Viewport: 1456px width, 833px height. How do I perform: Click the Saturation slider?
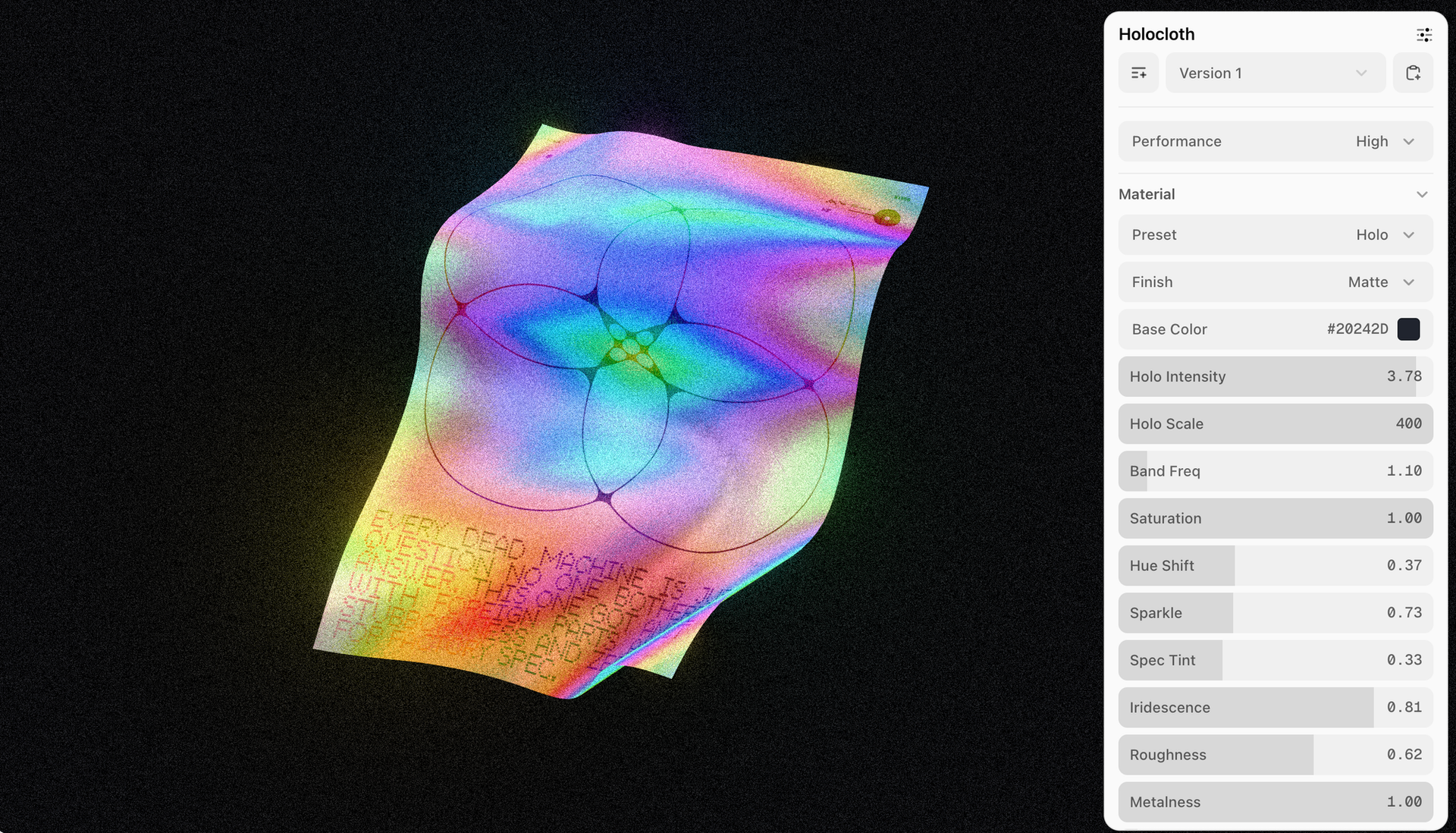point(1276,518)
